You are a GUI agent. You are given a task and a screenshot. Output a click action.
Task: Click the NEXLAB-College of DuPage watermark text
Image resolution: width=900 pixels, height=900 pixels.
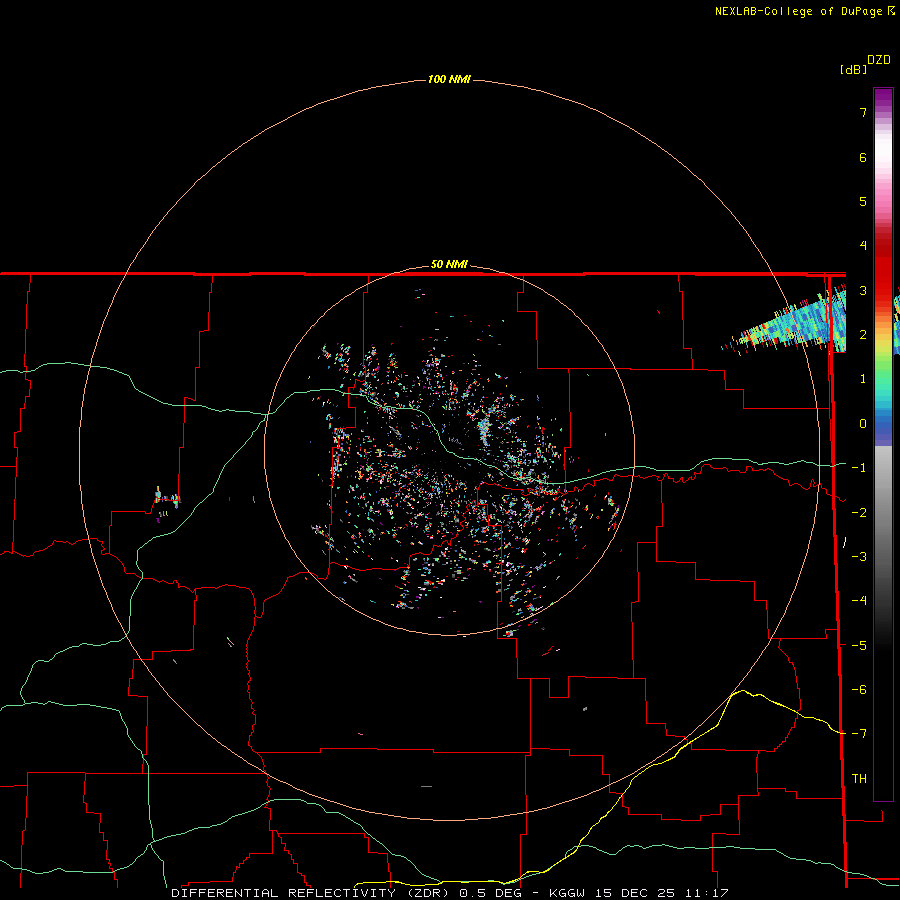pos(804,11)
